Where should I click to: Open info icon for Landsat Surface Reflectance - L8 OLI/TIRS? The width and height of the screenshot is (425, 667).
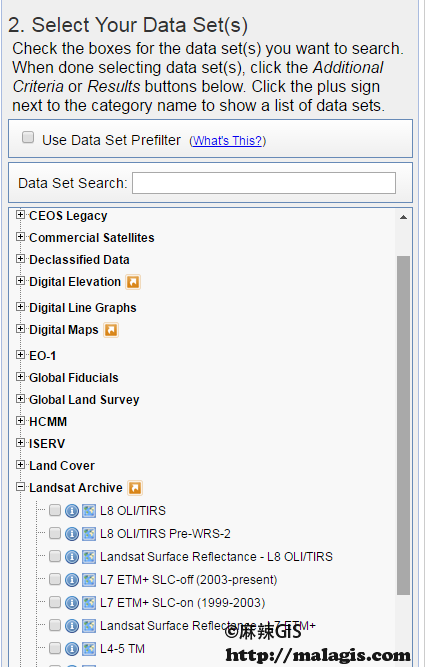72,556
